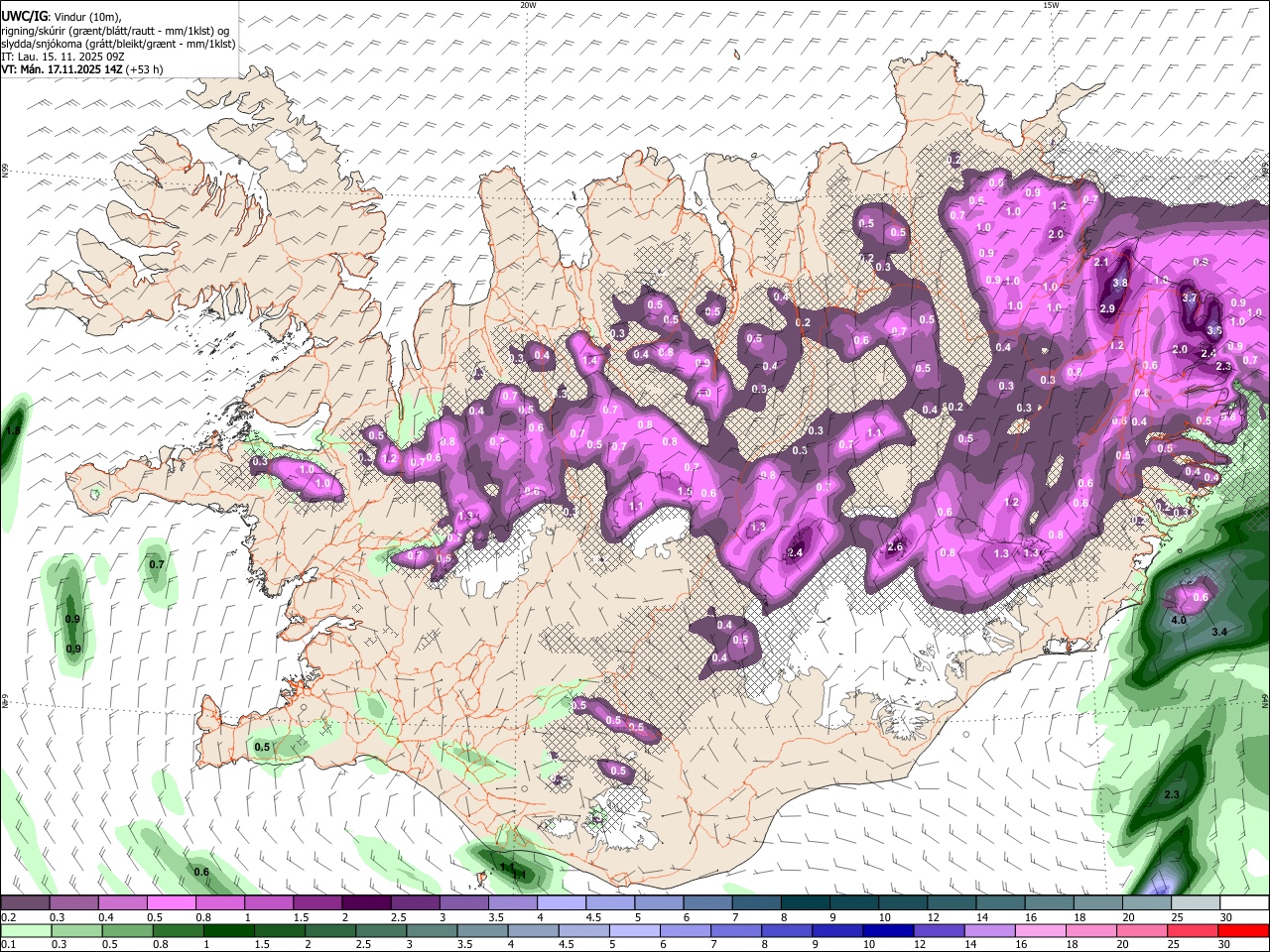Click the "4.0" rain value off southeast coast

tap(1179, 620)
